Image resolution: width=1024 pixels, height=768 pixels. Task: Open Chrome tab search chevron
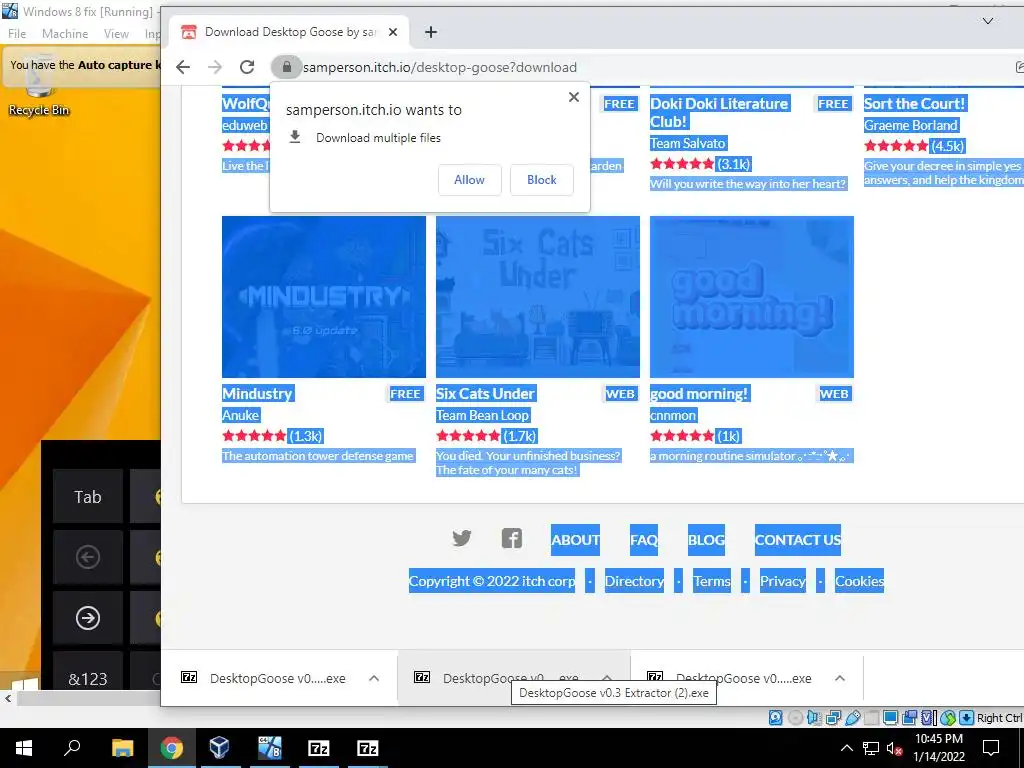pos(988,21)
